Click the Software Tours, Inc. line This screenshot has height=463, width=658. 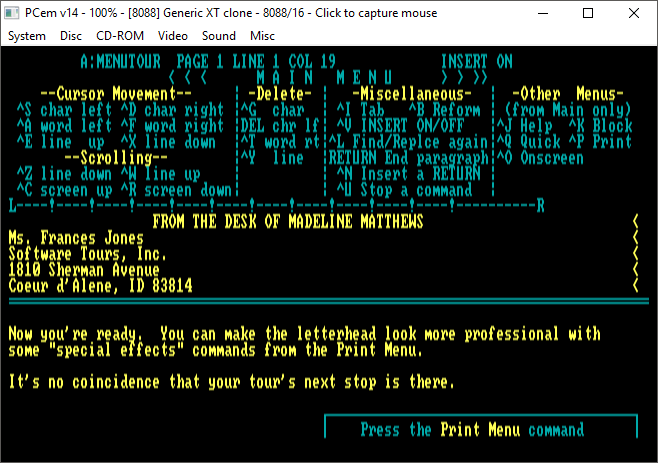click(88, 254)
